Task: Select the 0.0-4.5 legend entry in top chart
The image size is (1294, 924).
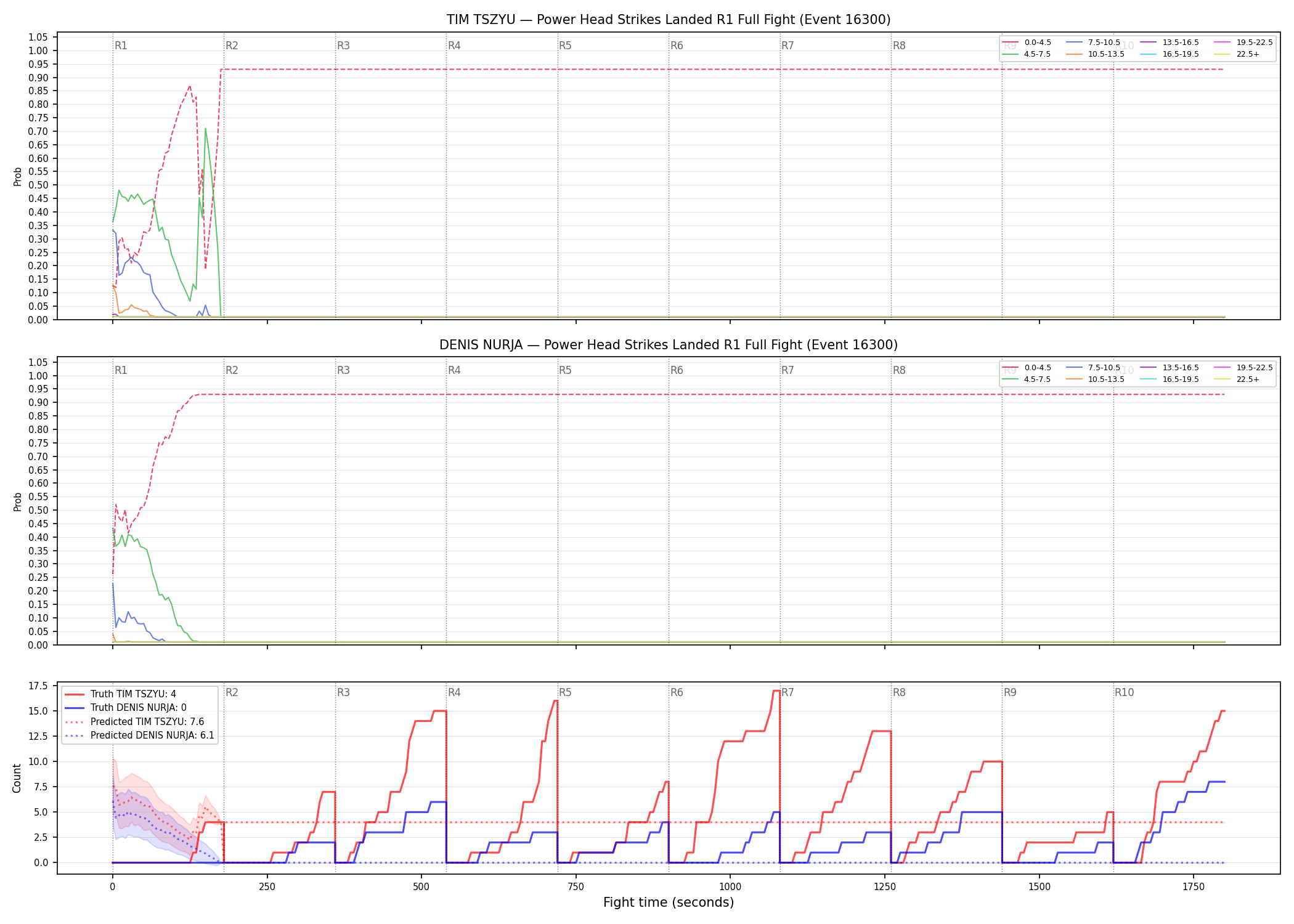Action: (x=1027, y=43)
